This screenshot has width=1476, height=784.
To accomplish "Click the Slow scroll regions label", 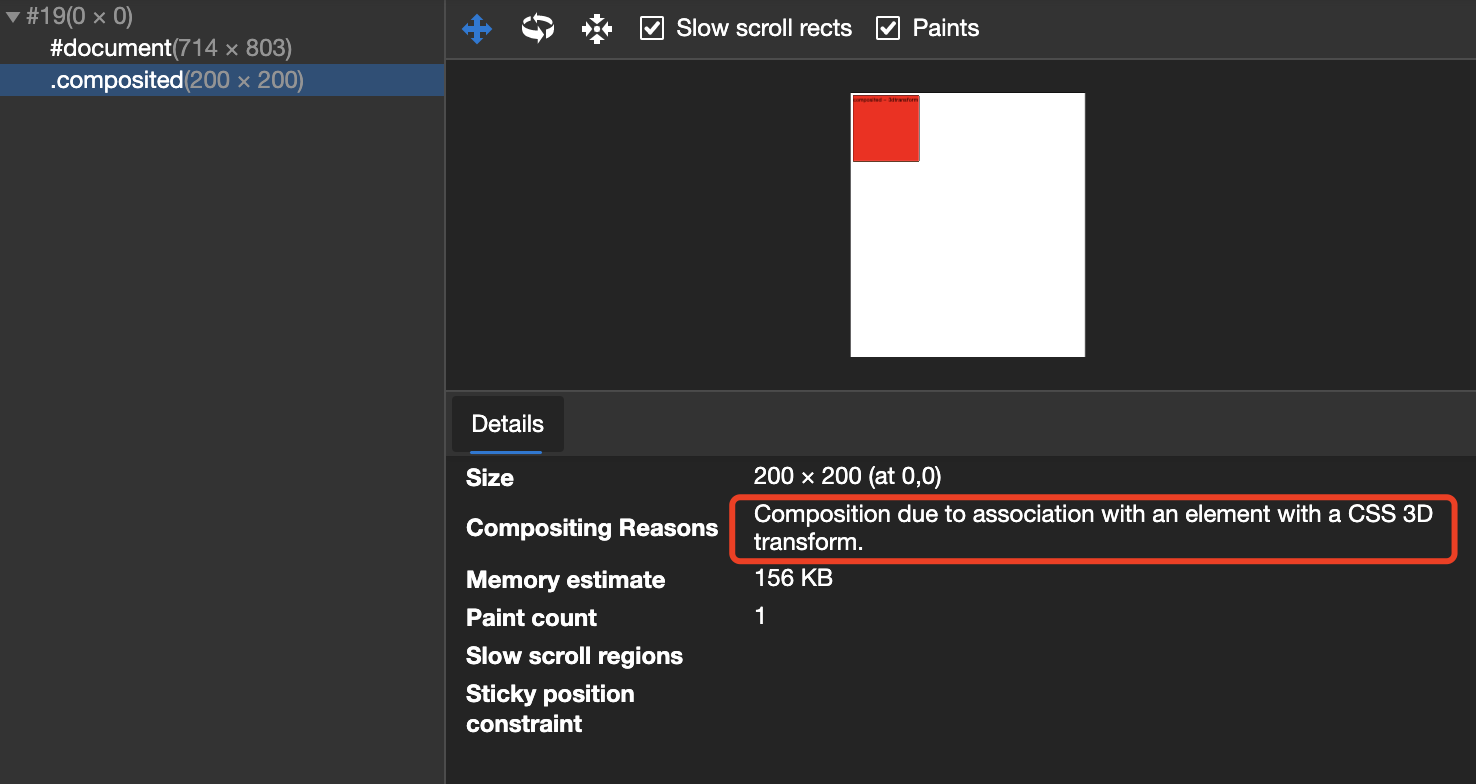I will point(574,656).
